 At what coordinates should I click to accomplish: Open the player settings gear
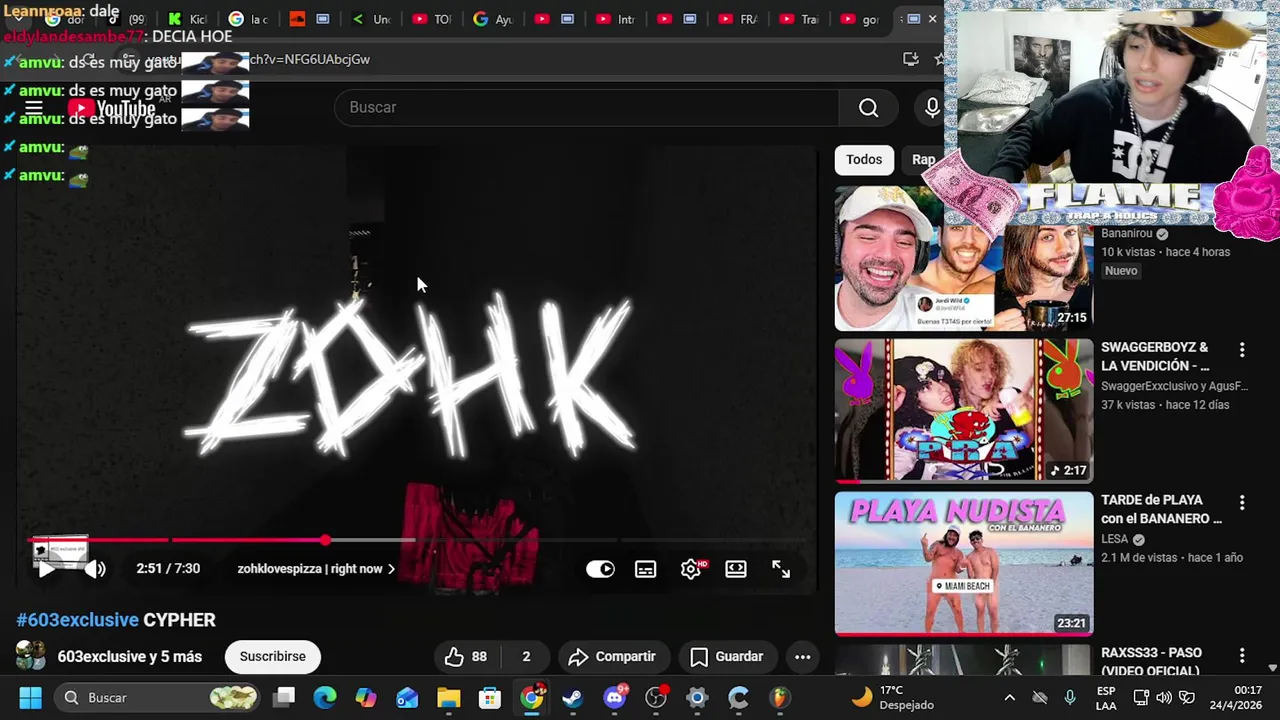pos(691,569)
